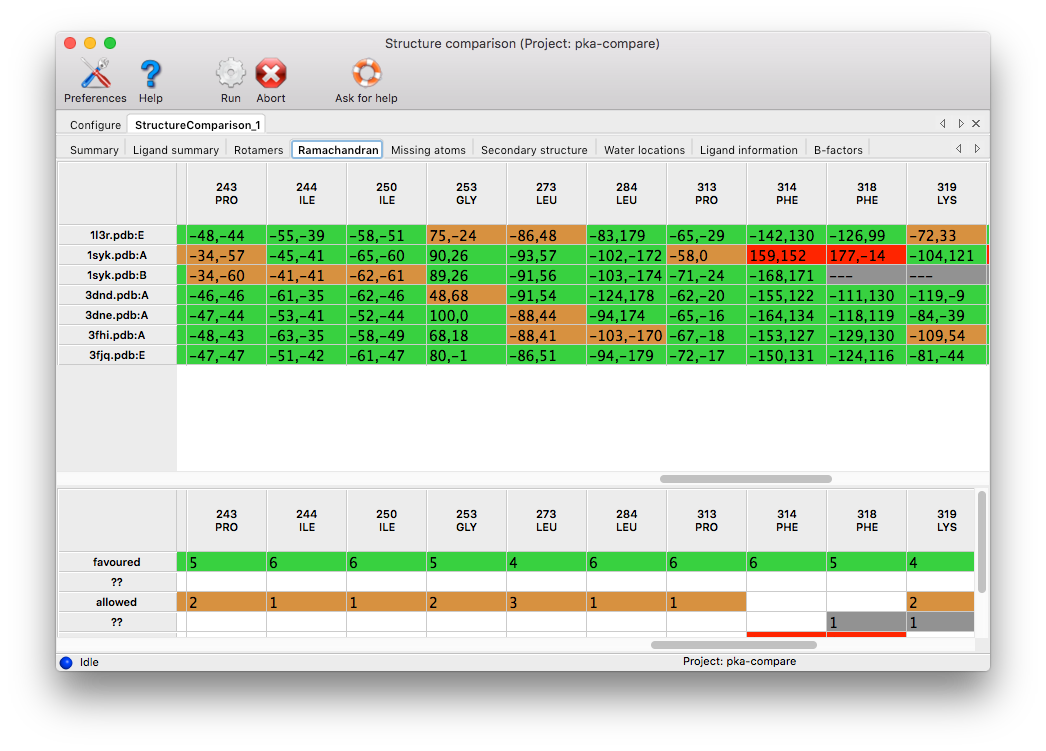Close the job tab with X icon
1046x751 pixels.
pos(976,124)
